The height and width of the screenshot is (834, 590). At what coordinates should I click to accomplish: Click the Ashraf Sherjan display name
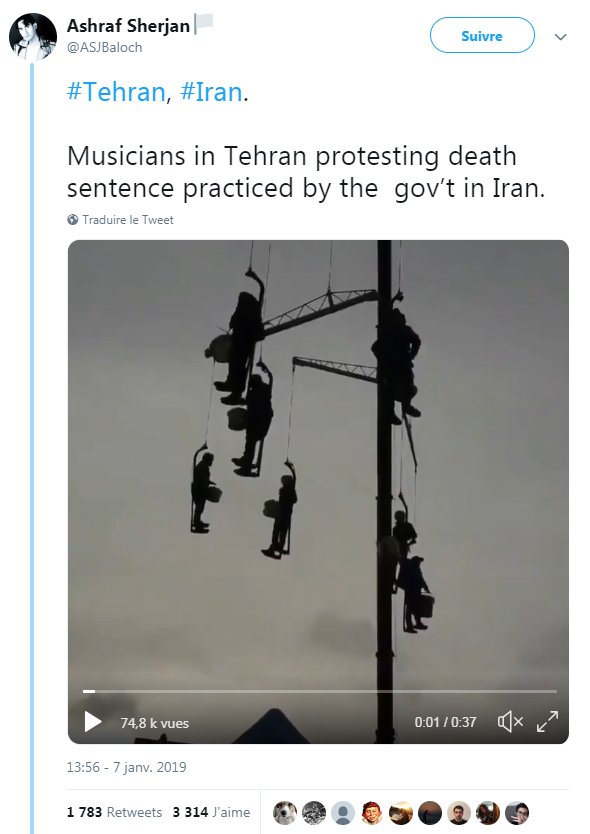point(128,26)
